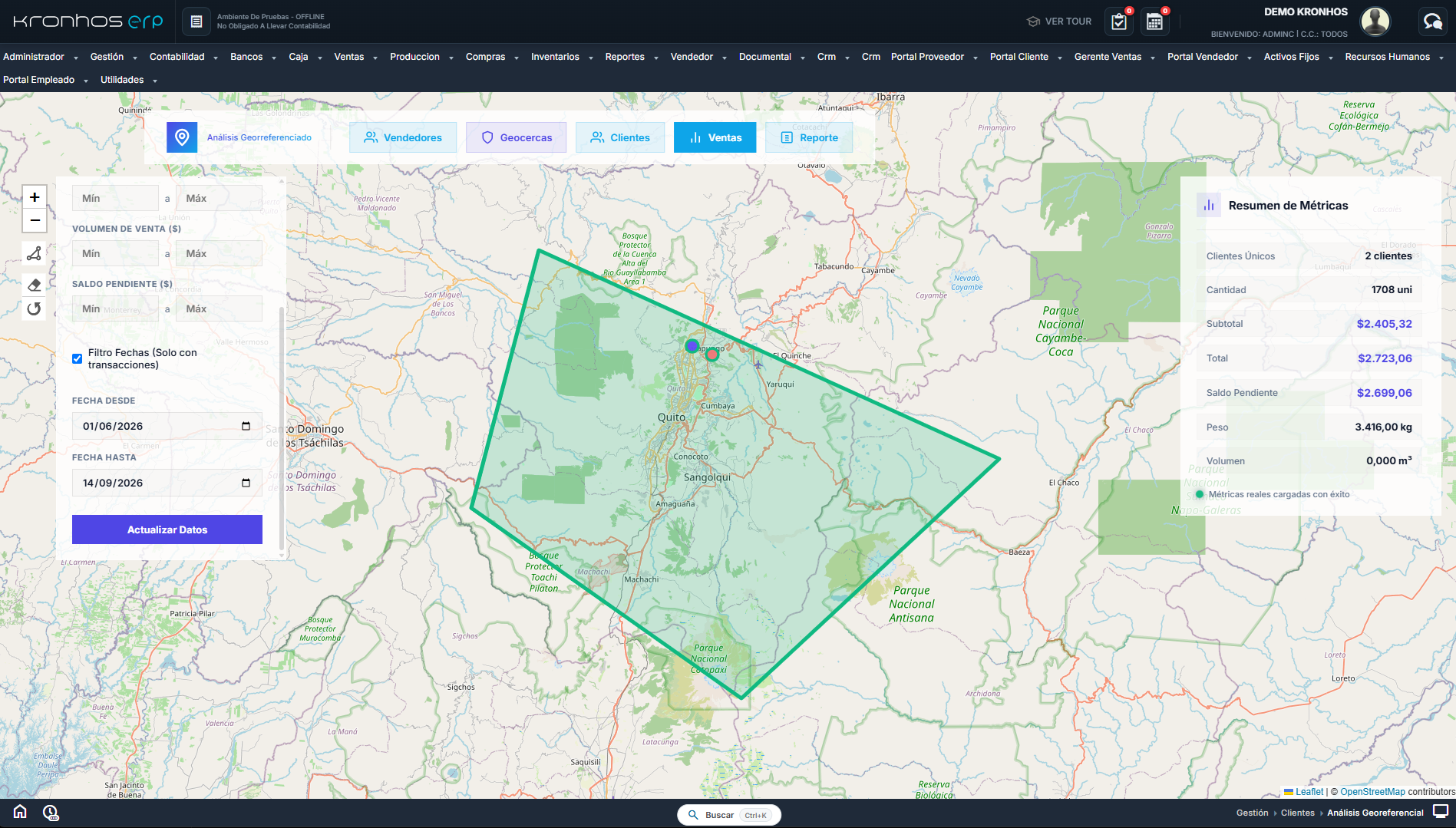Screen dimensions: 1456x828
Task: Click the map zoom out minus button
Action: (35, 220)
